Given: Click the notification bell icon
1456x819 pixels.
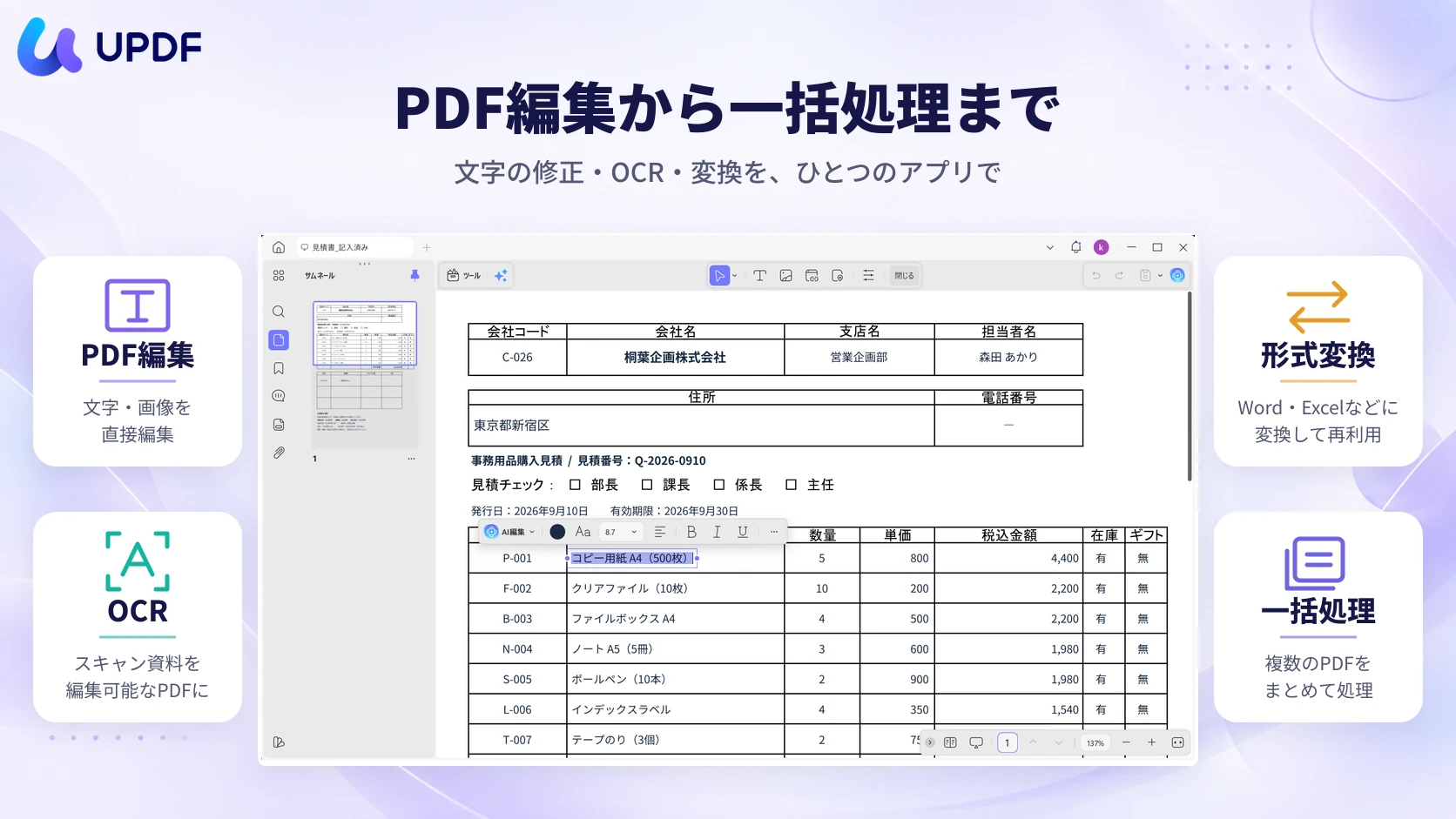Looking at the screenshot, I should point(1075,247).
